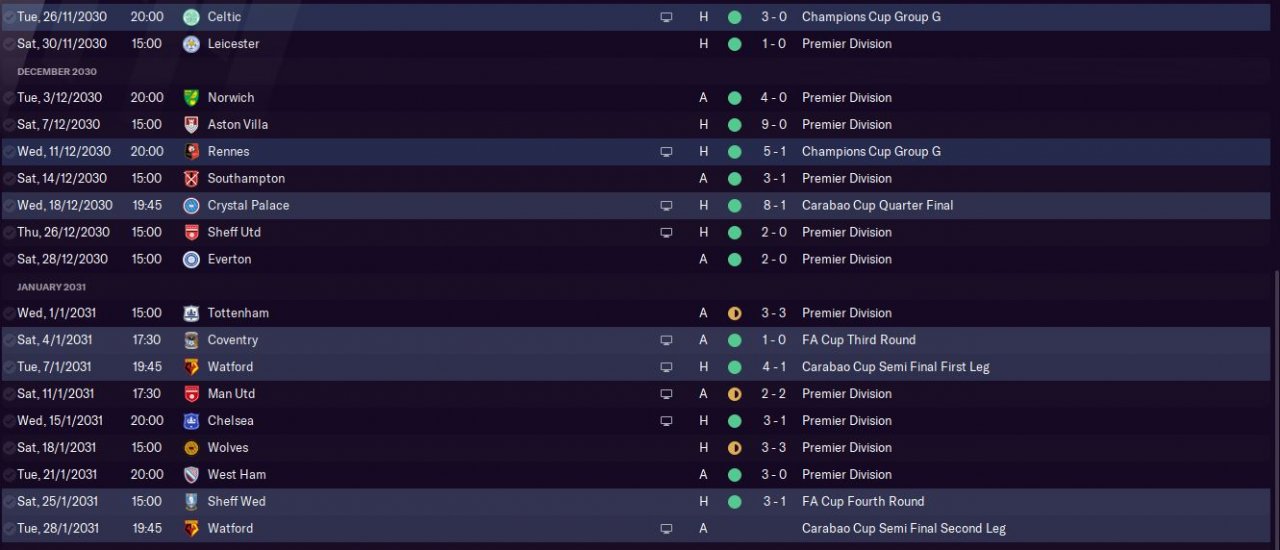
Task: Open the 9 - 0 Aston Villa result
Action: tap(773, 125)
